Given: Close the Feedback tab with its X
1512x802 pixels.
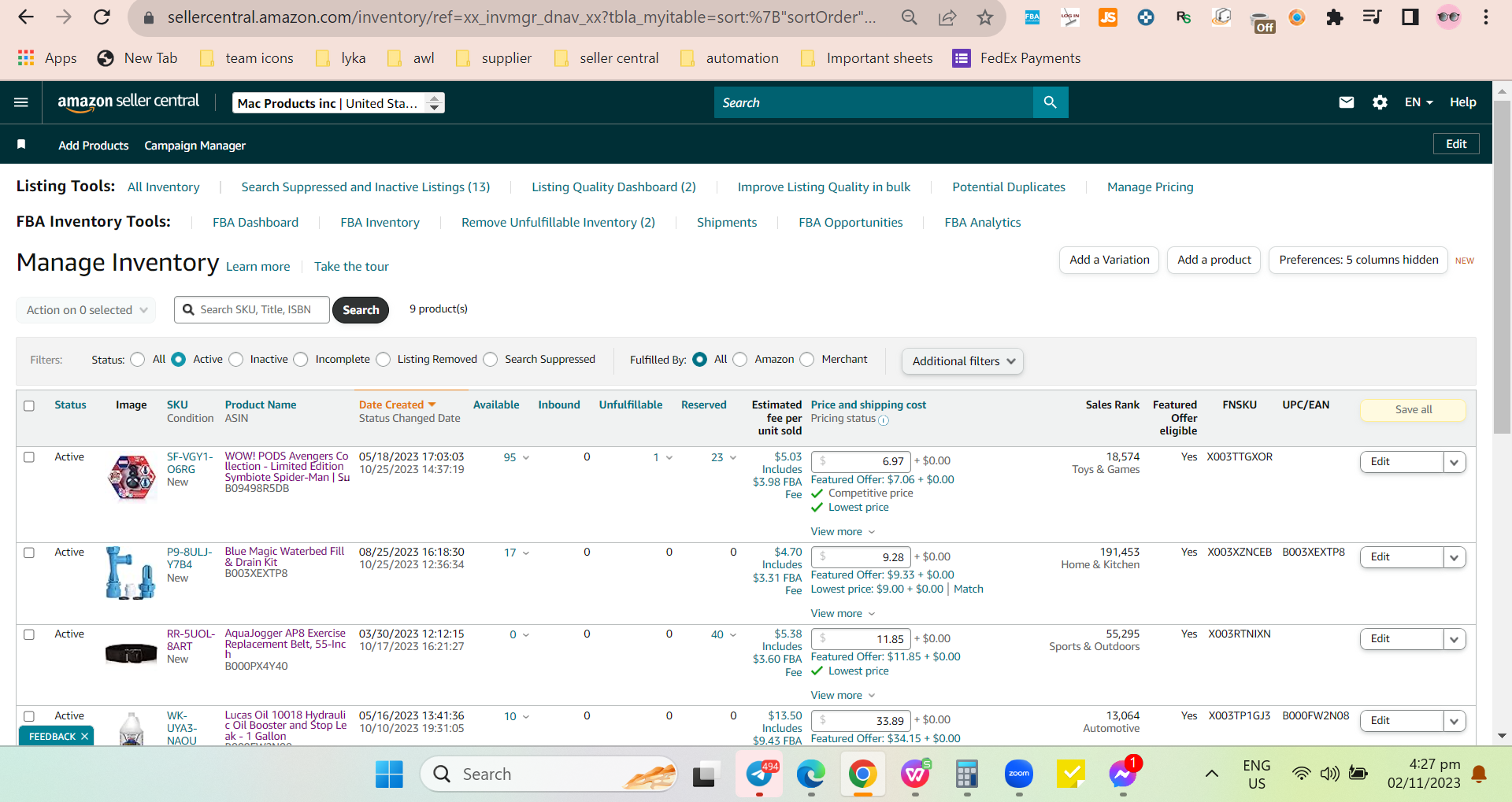Looking at the screenshot, I should (x=84, y=737).
